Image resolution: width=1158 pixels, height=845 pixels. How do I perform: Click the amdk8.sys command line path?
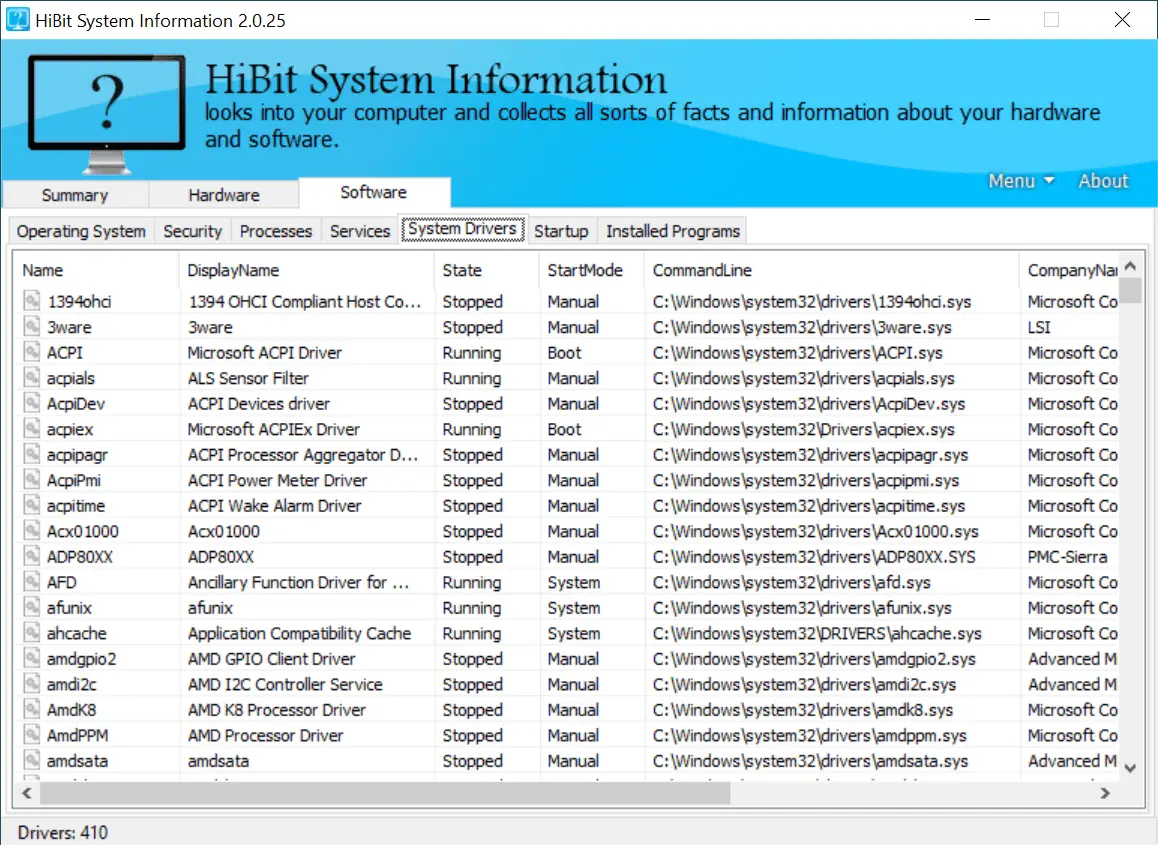pos(804,710)
